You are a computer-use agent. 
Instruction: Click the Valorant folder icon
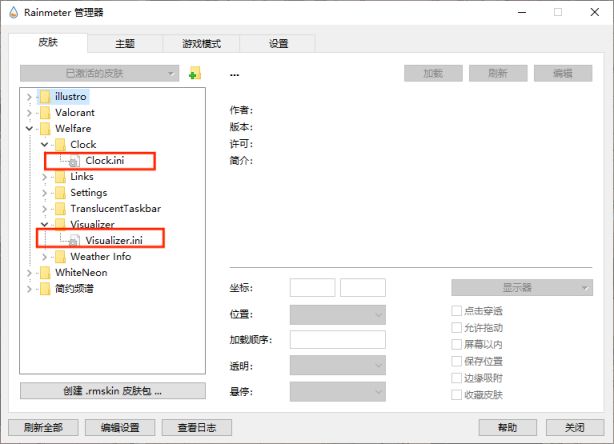(x=45, y=112)
